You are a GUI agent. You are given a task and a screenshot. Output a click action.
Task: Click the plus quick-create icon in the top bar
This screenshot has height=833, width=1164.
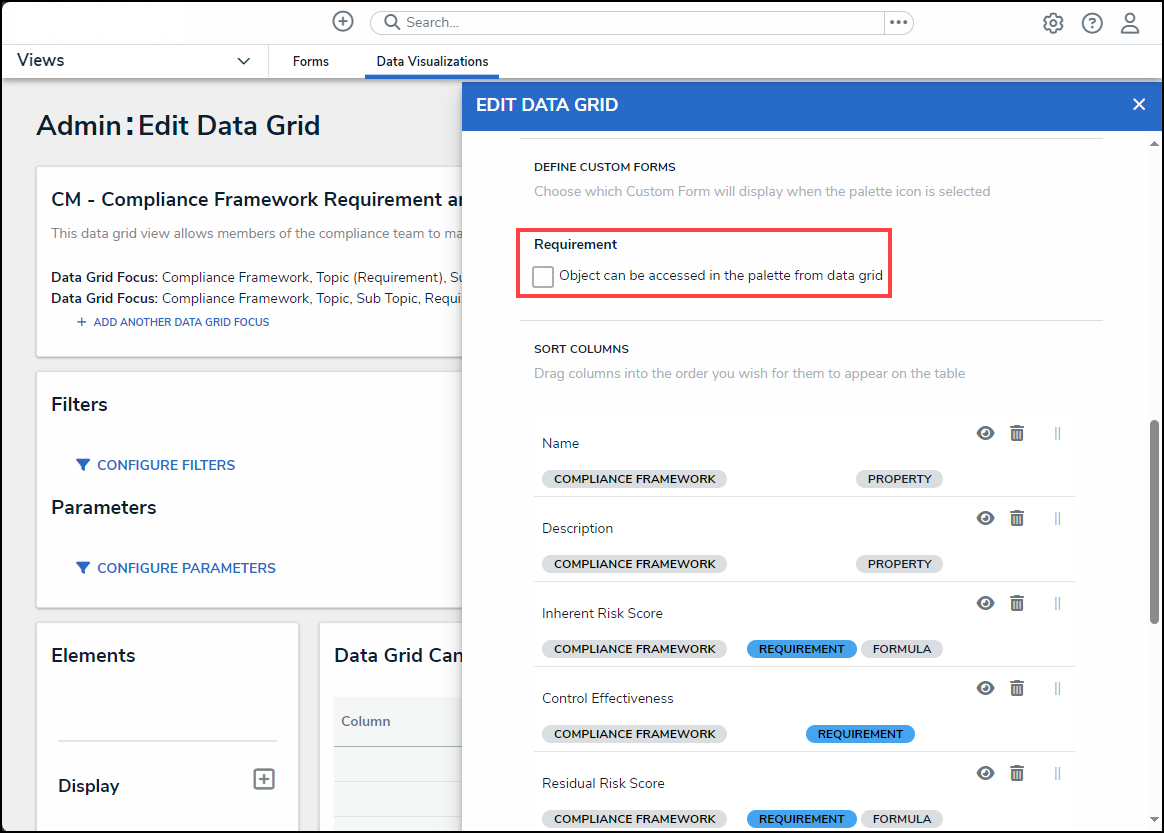click(x=343, y=22)
